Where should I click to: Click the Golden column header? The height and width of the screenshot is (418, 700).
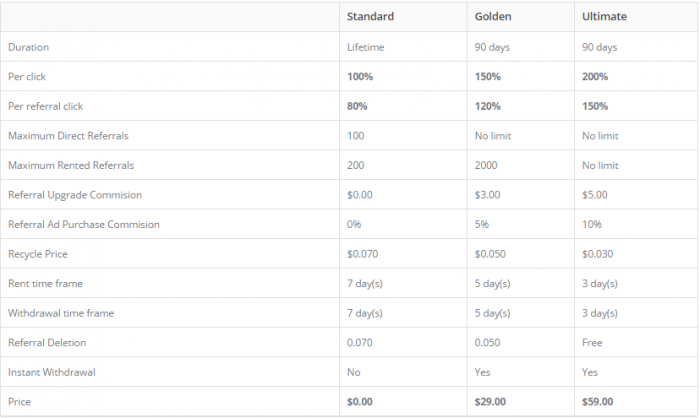pyautogui.click(x=493, y=17)
